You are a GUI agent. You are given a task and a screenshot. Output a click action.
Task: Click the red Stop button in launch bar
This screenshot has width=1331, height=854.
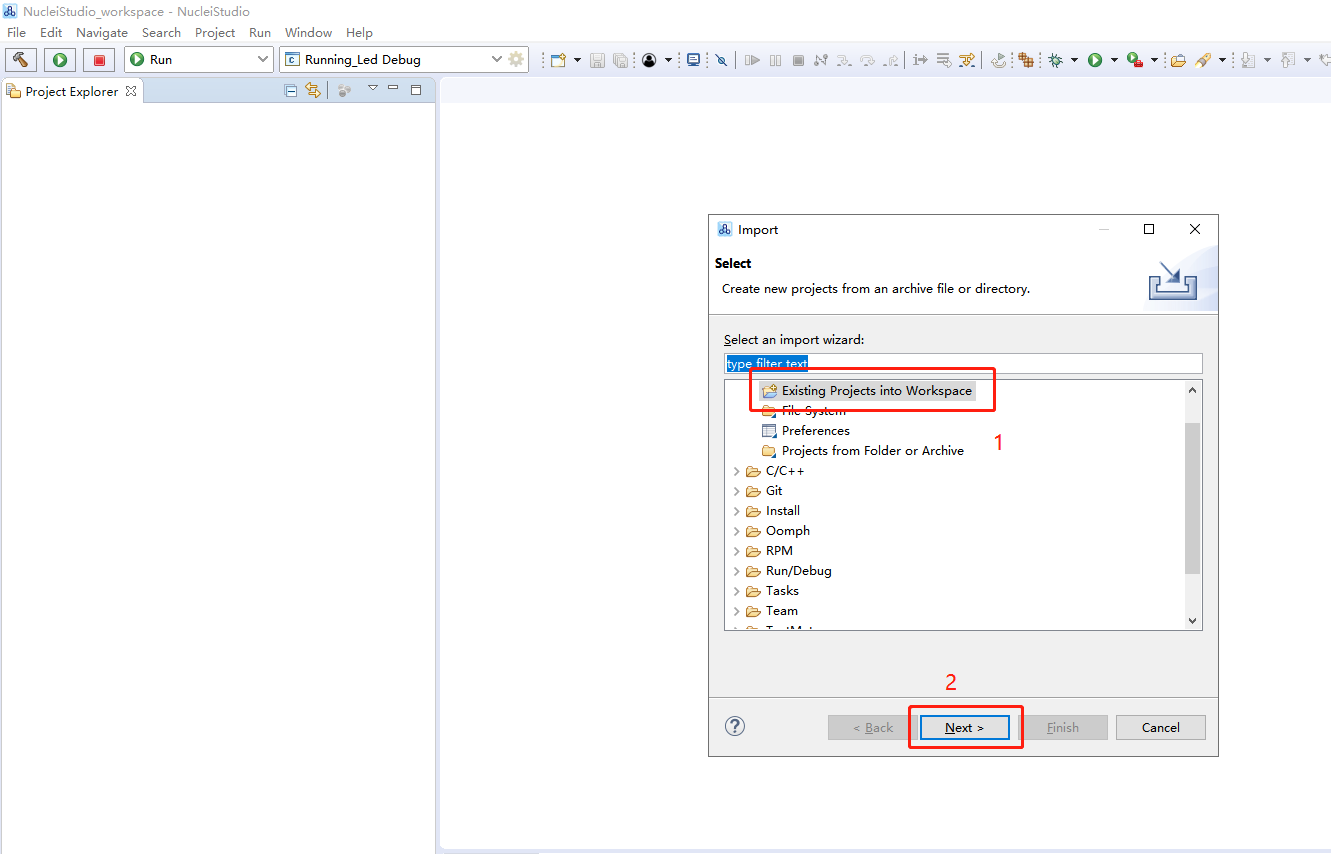pyautogui.click(x=99, y=60)
